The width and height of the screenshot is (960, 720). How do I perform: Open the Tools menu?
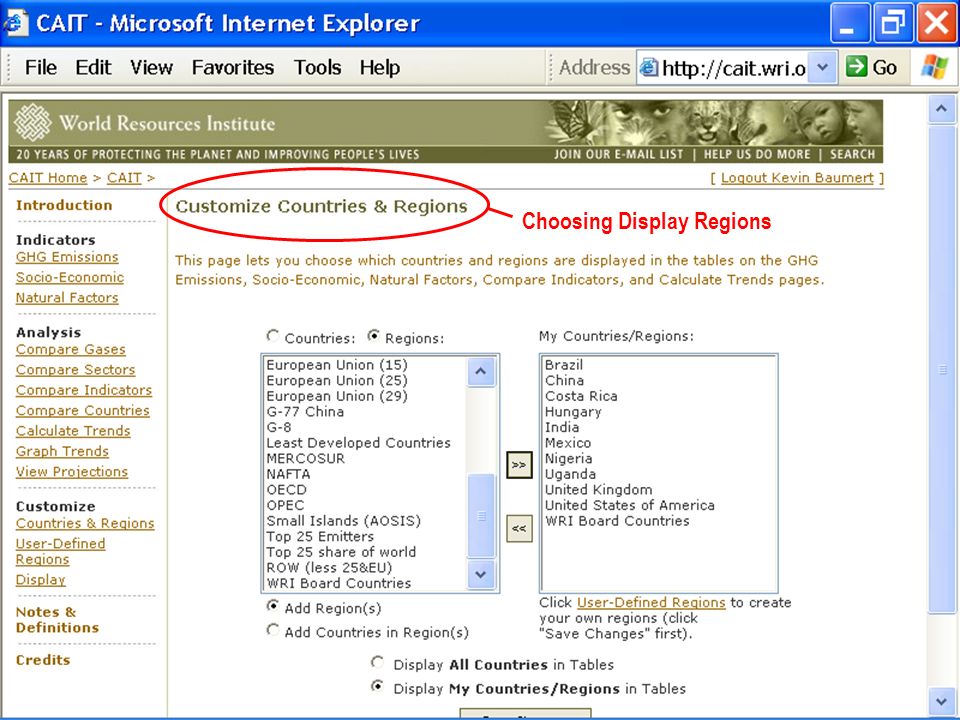[317, 67]
